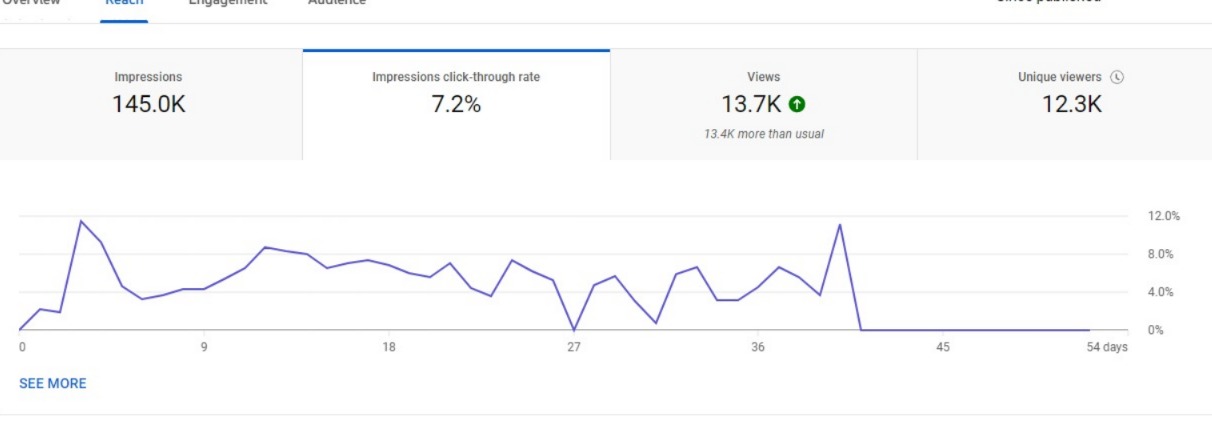Click the SEE MORE link
The image size is (1212, 424).
(x=52, y=383)
